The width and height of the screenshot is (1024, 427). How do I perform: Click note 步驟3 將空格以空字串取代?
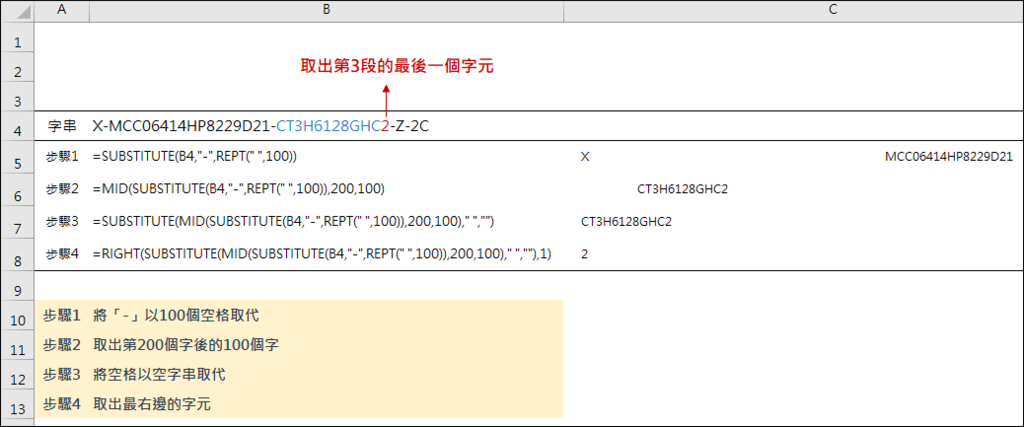tap(135, 375)
